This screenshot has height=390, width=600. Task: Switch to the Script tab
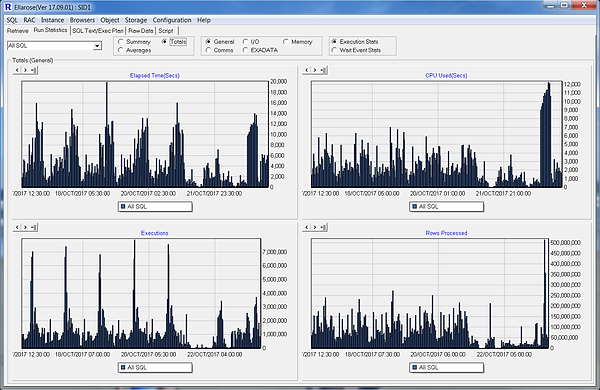coord(166,31)
